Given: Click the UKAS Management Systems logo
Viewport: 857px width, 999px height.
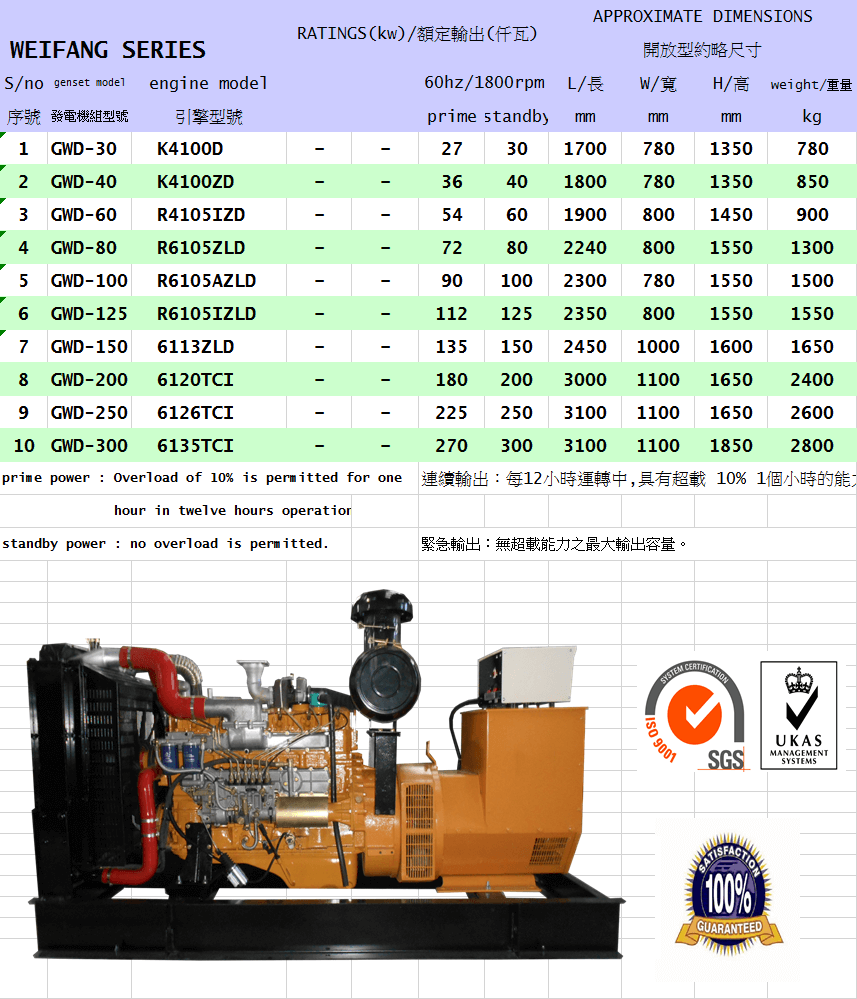Looking at the screenshot, I should point(798,714).
